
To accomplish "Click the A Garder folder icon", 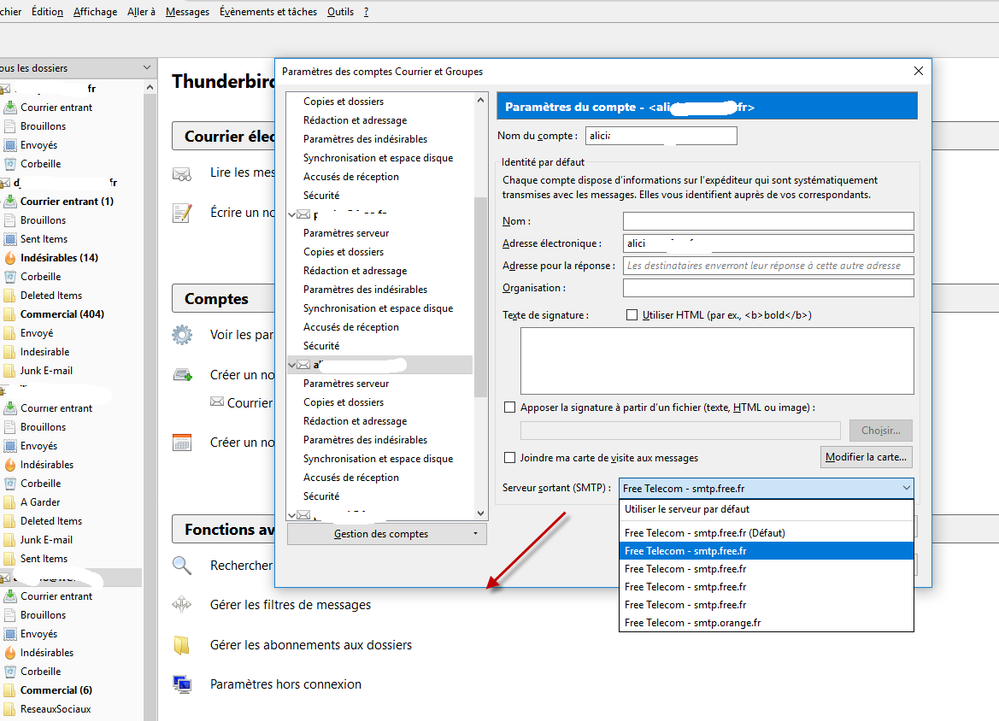I will 10,503.
